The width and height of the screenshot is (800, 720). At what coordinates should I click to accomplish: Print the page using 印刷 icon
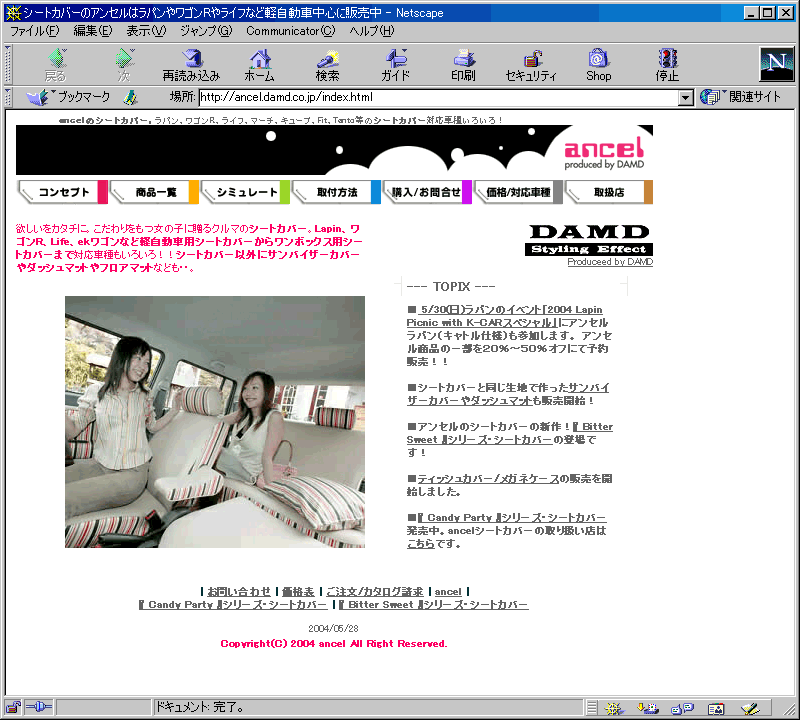[x=463, y=65]
